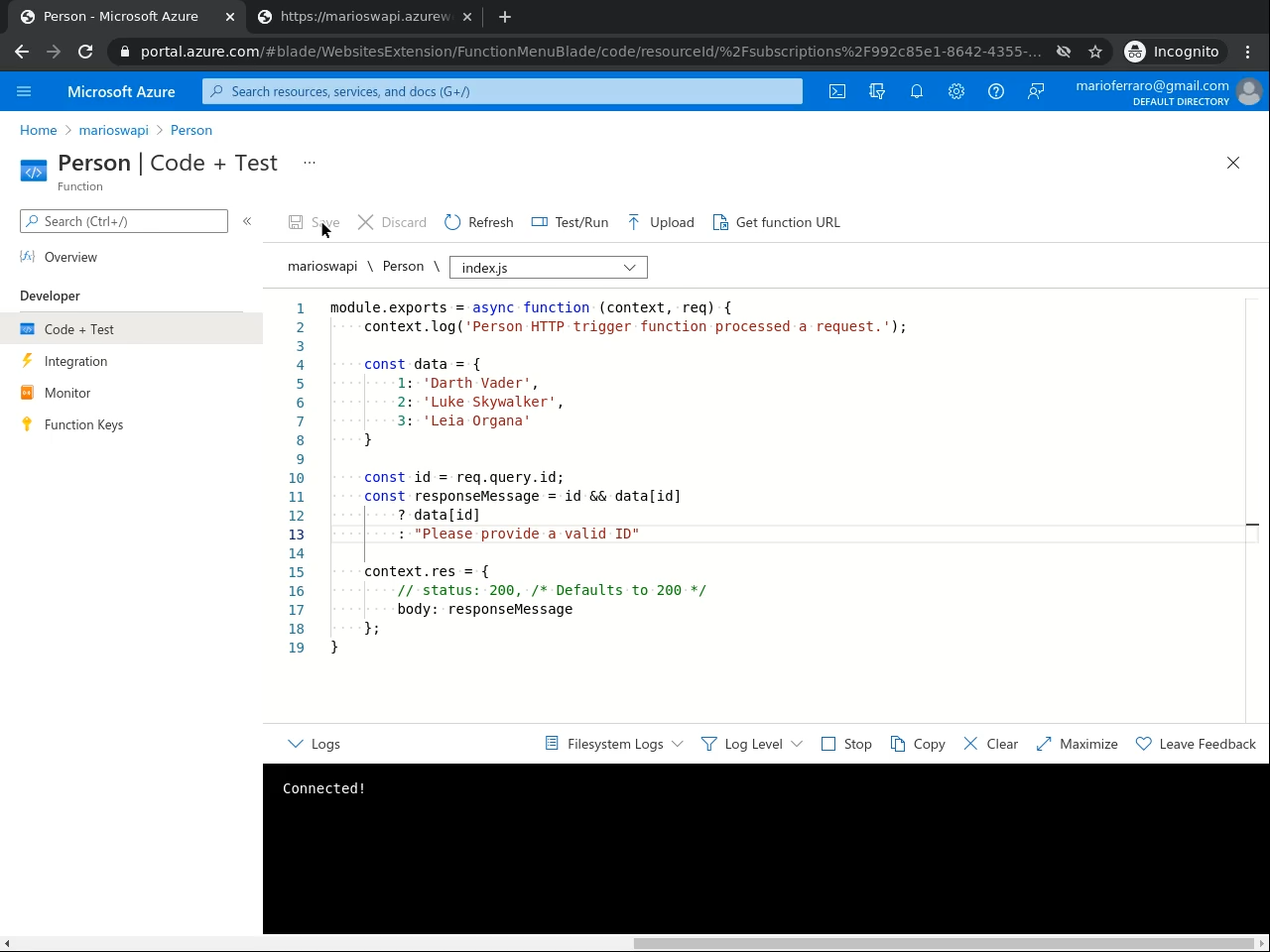Open the portal hamburger menu

pos(24,91)
